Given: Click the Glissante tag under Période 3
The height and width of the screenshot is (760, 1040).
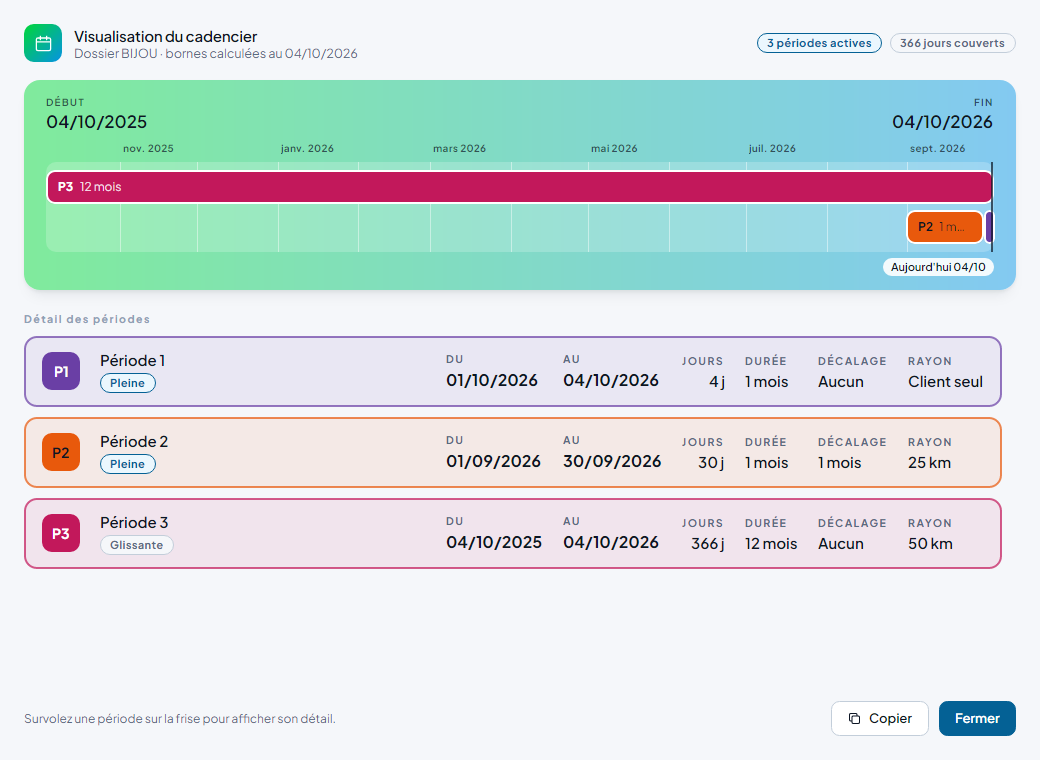Looking at the screenshot, I should tap(137, 545).
